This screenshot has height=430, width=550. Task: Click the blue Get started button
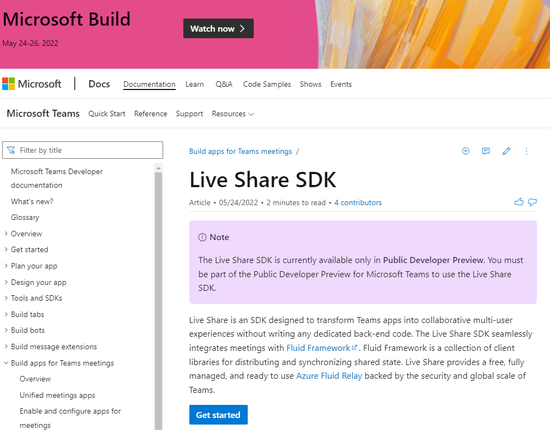point(218,415)
